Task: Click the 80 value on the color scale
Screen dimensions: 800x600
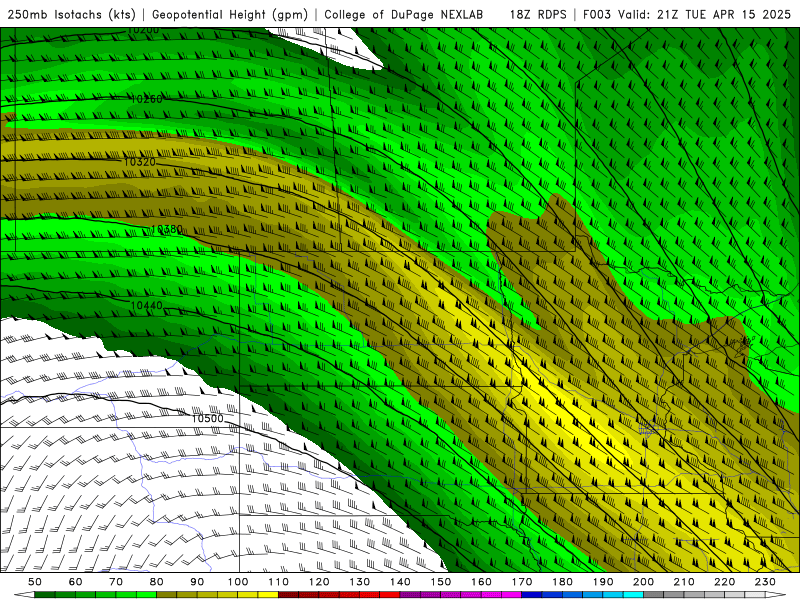Action: tap(157, 582)
